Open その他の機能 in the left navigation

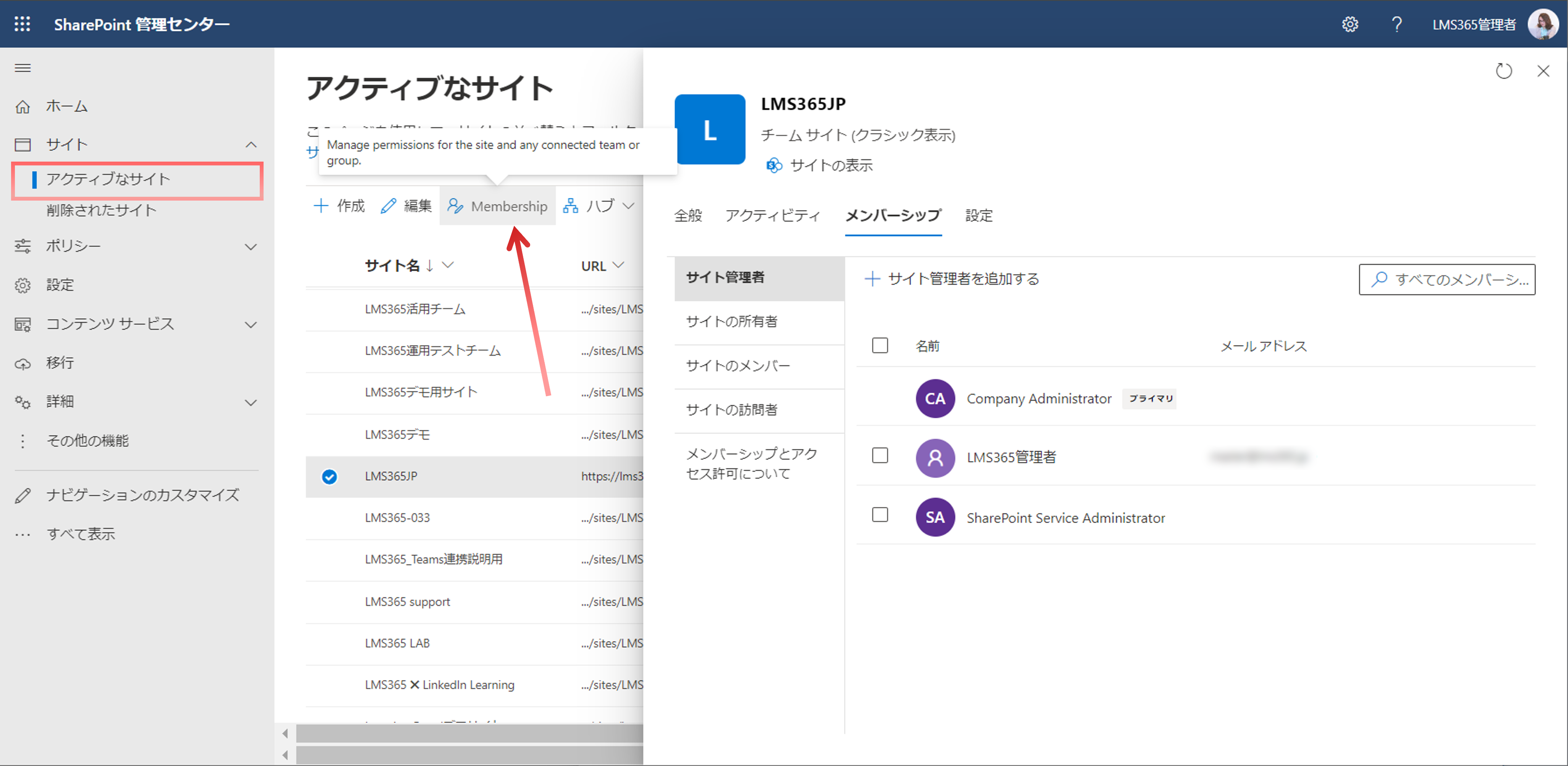87,441
